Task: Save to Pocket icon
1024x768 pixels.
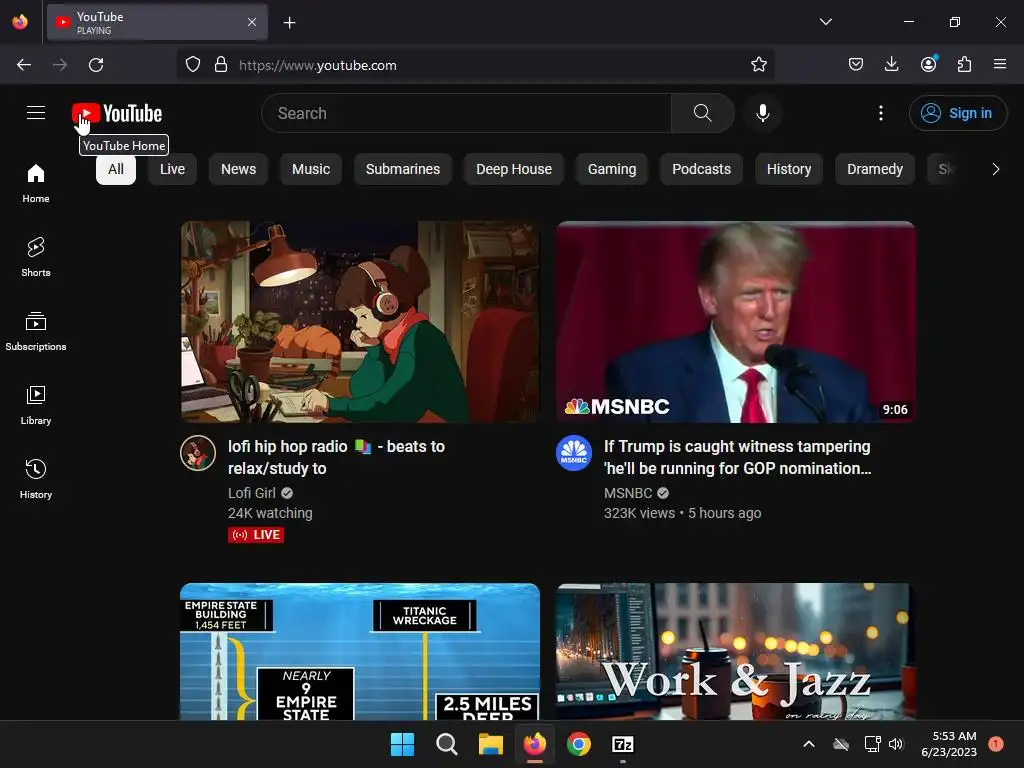Action: tap(856, 64)
